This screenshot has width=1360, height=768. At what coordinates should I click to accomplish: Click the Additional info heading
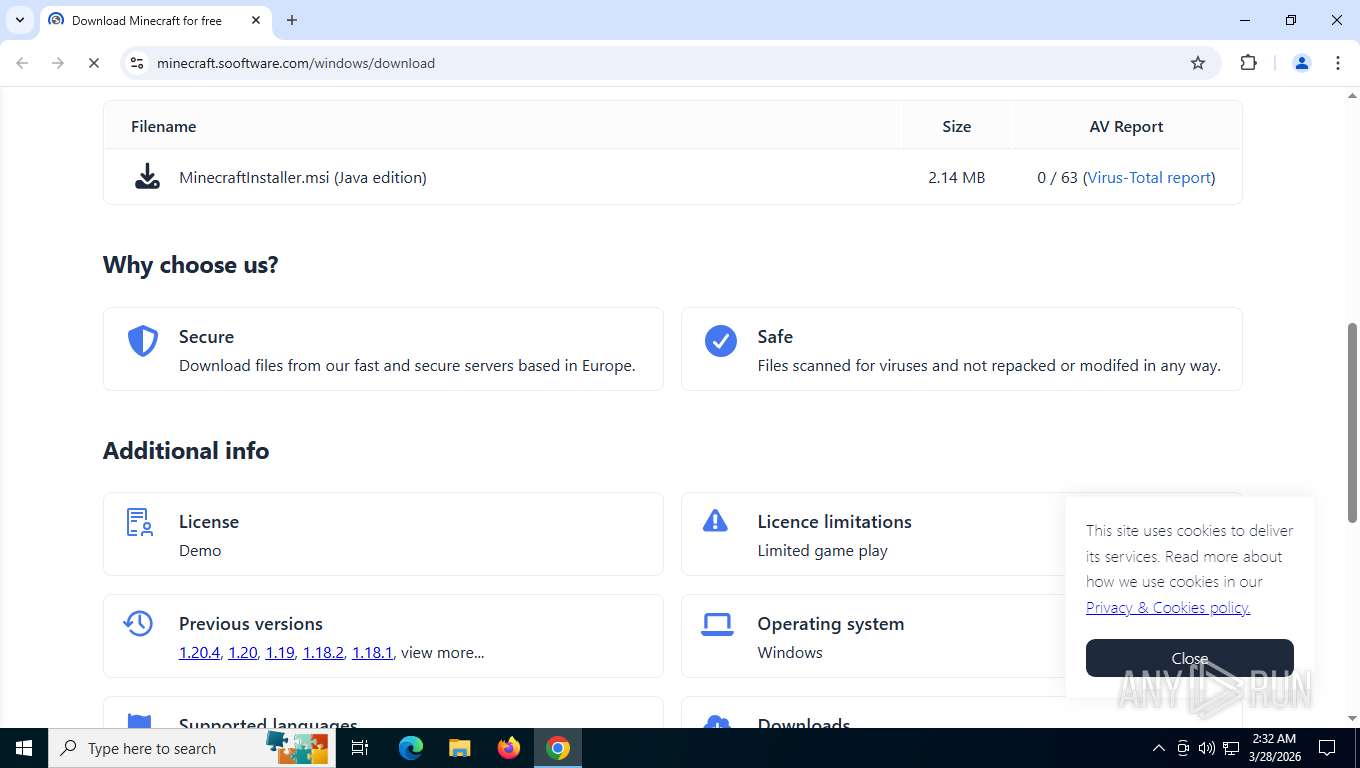coord(186,451)
